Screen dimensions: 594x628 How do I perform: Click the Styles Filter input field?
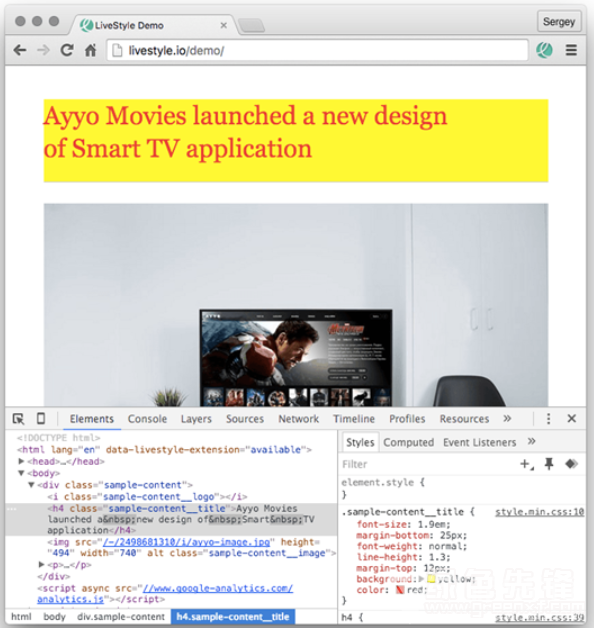click(429, 464)
